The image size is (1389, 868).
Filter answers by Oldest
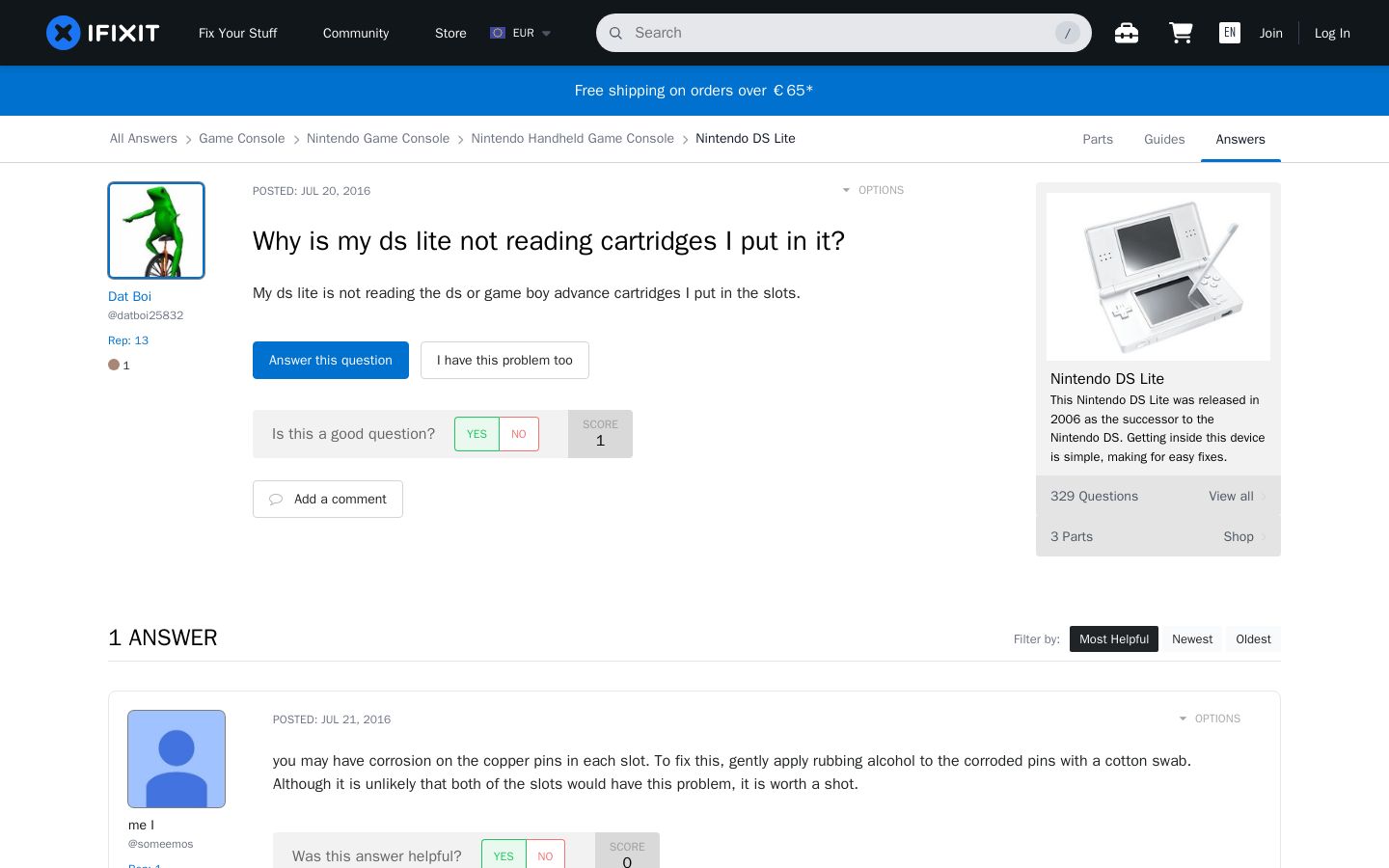pos(1253,638)
